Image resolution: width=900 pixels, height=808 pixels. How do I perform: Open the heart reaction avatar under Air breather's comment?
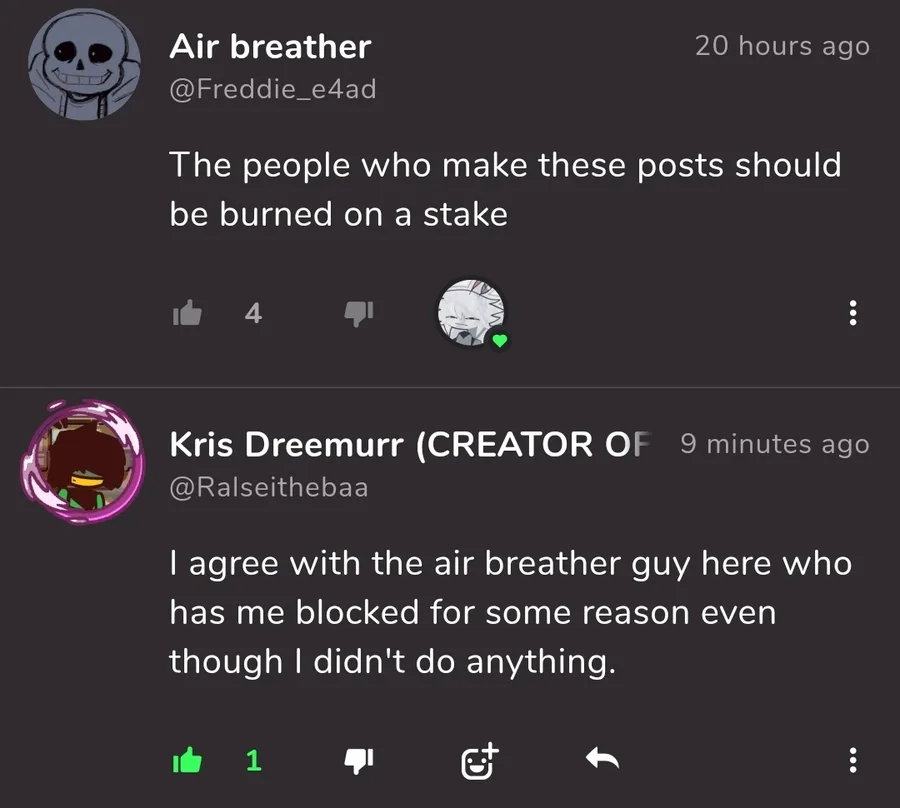point(472,313)
